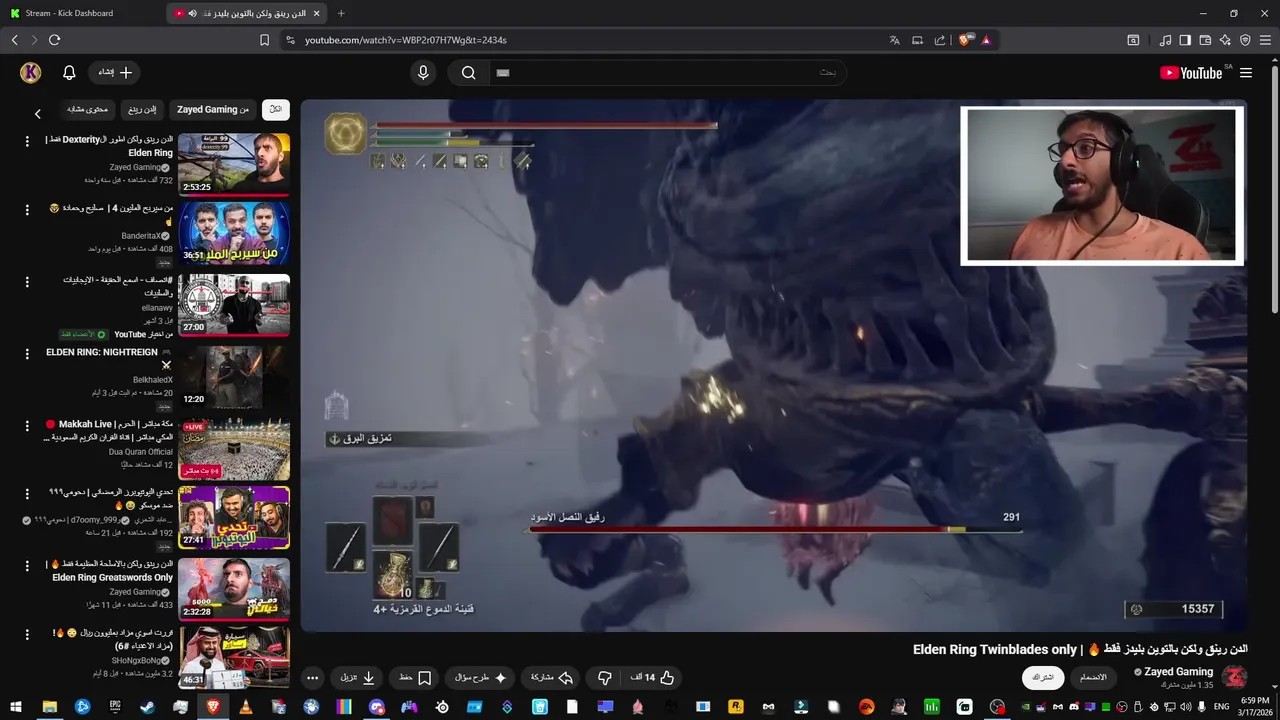Image resolution: width=1280 pixels, height=720 pixels.
Task: Click the download 'تنزيل' button
Action: [357, 678]
